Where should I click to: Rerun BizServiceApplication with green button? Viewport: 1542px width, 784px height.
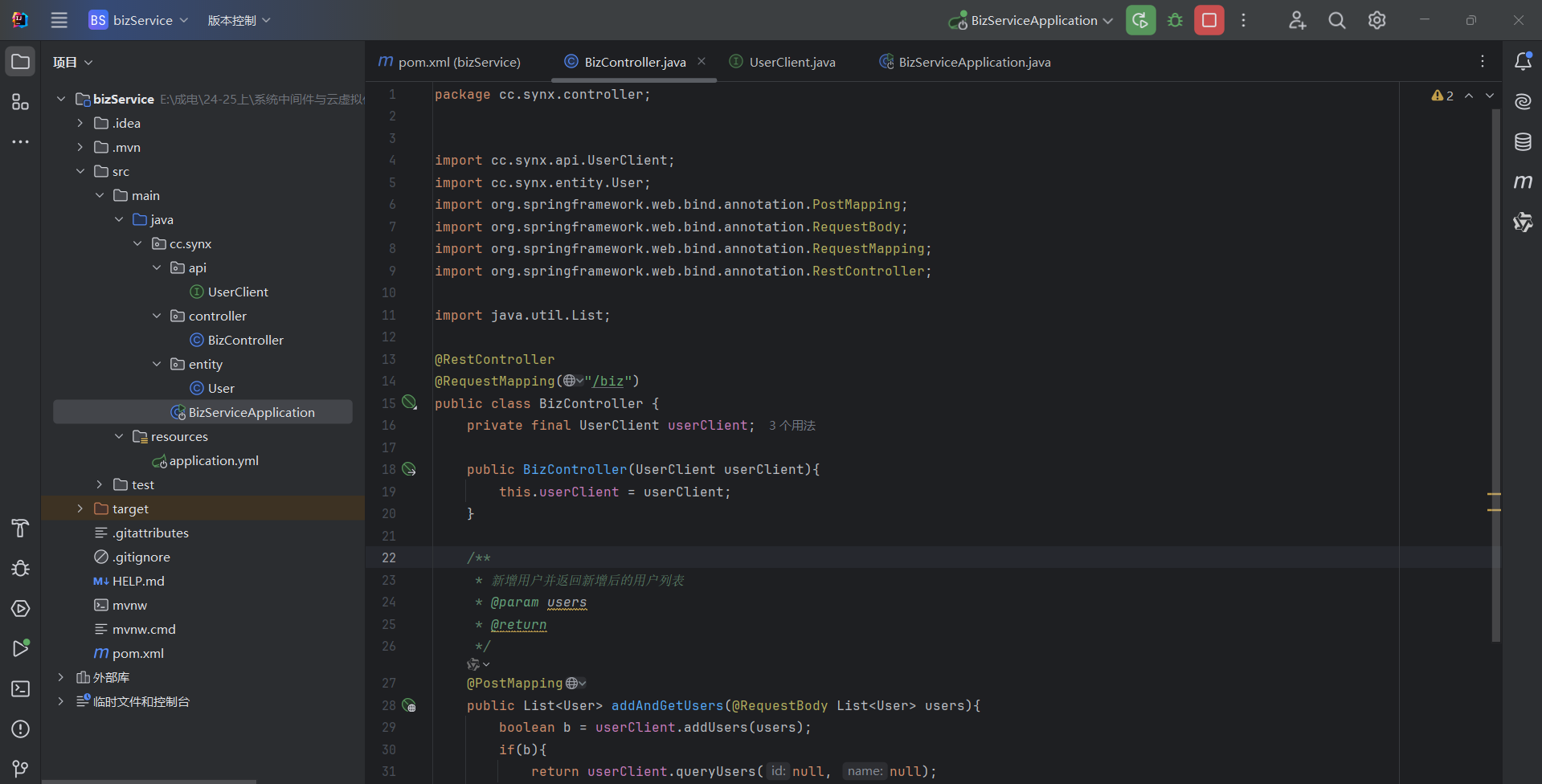coord(1141,20)
